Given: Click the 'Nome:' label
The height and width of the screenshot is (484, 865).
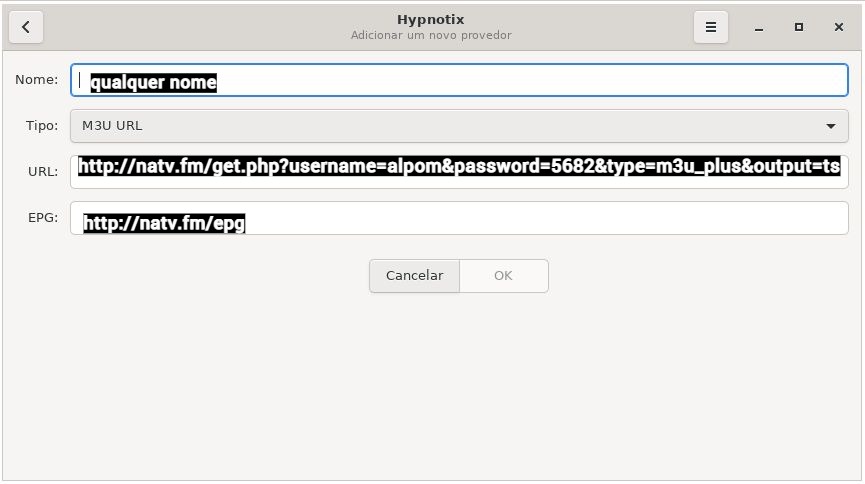Looking at the screenshot, I should (36, 79).
